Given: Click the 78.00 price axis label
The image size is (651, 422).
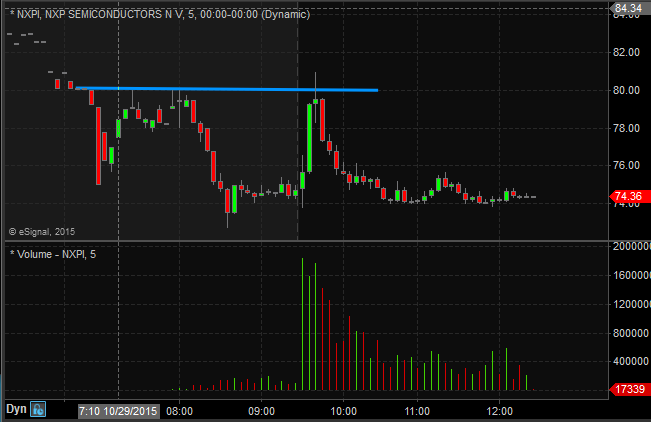Looking at the screenshot, I should pyautogui.click(x=627, y=128).
